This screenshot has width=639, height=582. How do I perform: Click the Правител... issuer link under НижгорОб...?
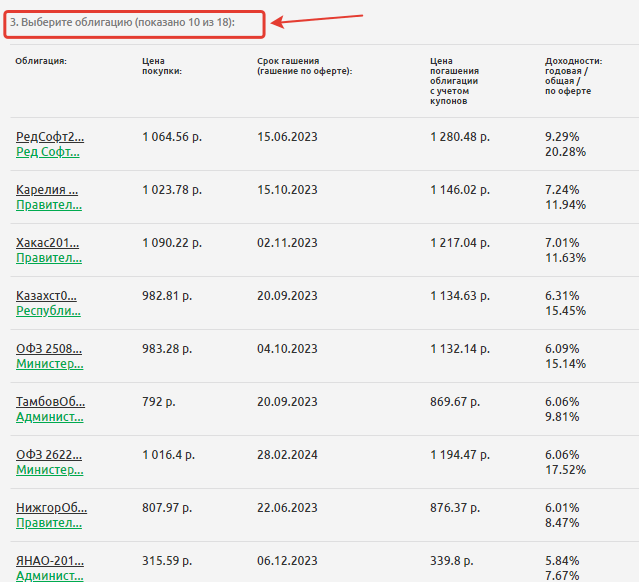click(49, 523)
